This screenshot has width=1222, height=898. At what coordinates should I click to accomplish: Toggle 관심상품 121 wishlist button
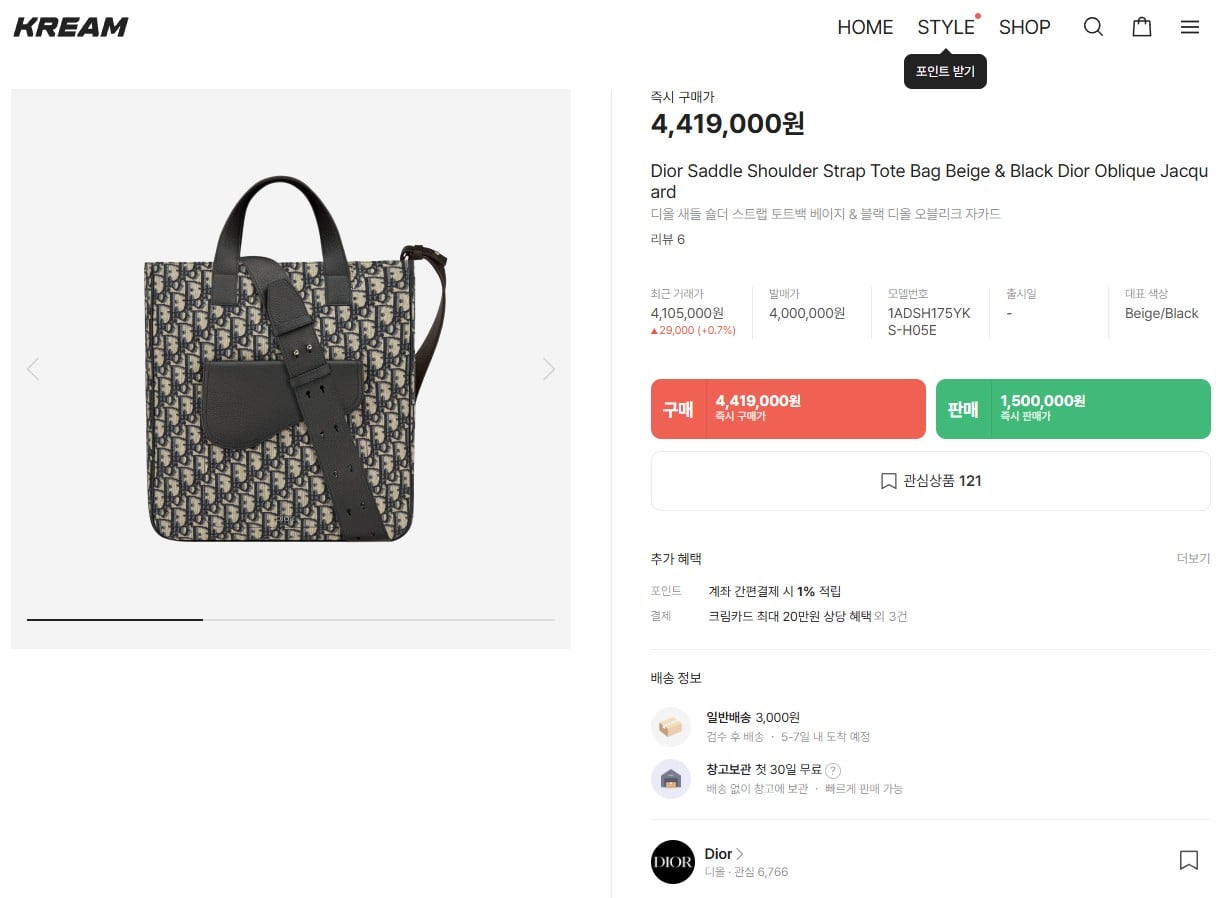[930, 481]
